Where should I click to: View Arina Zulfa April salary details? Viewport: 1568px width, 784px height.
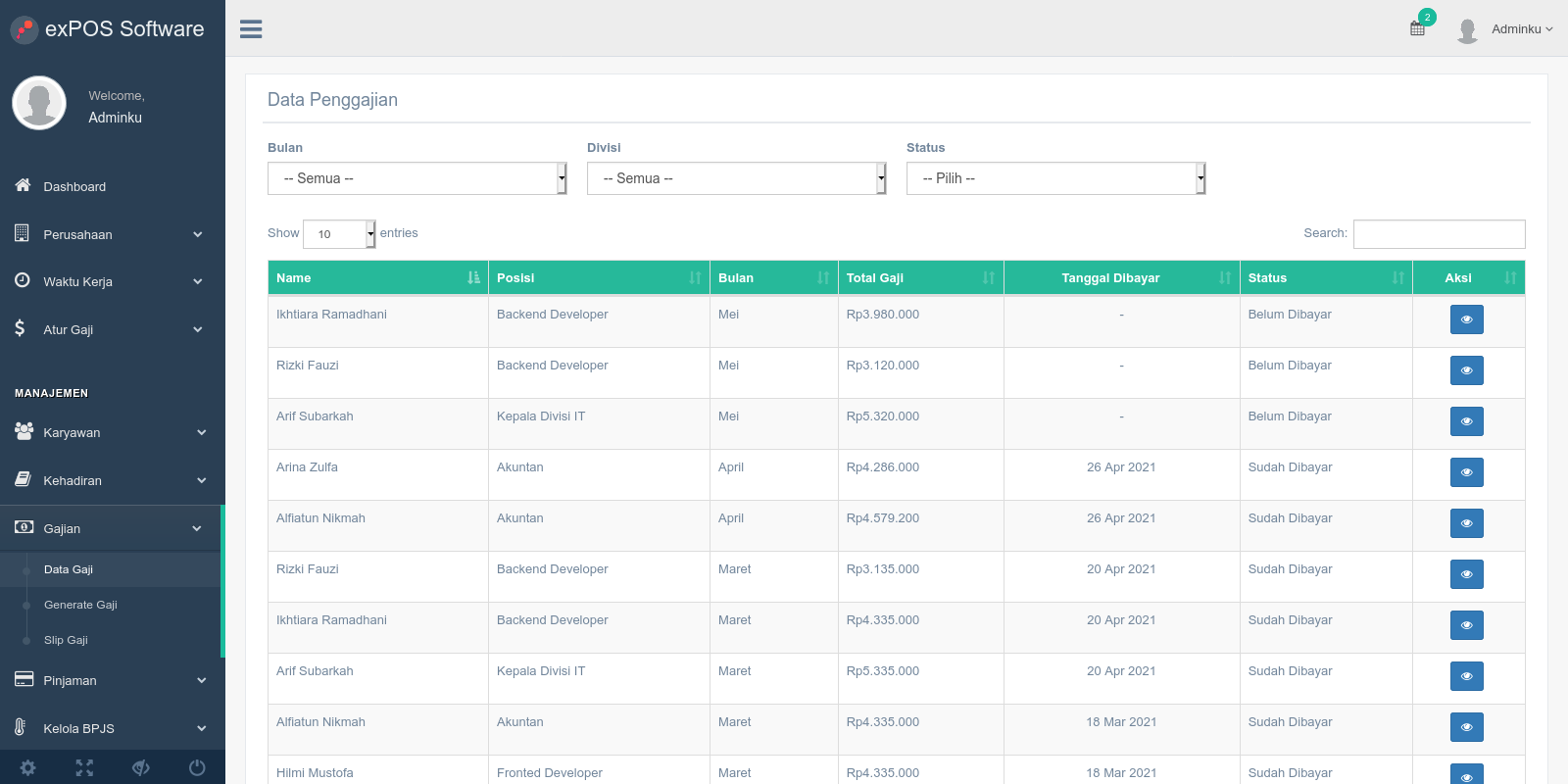1466,472
